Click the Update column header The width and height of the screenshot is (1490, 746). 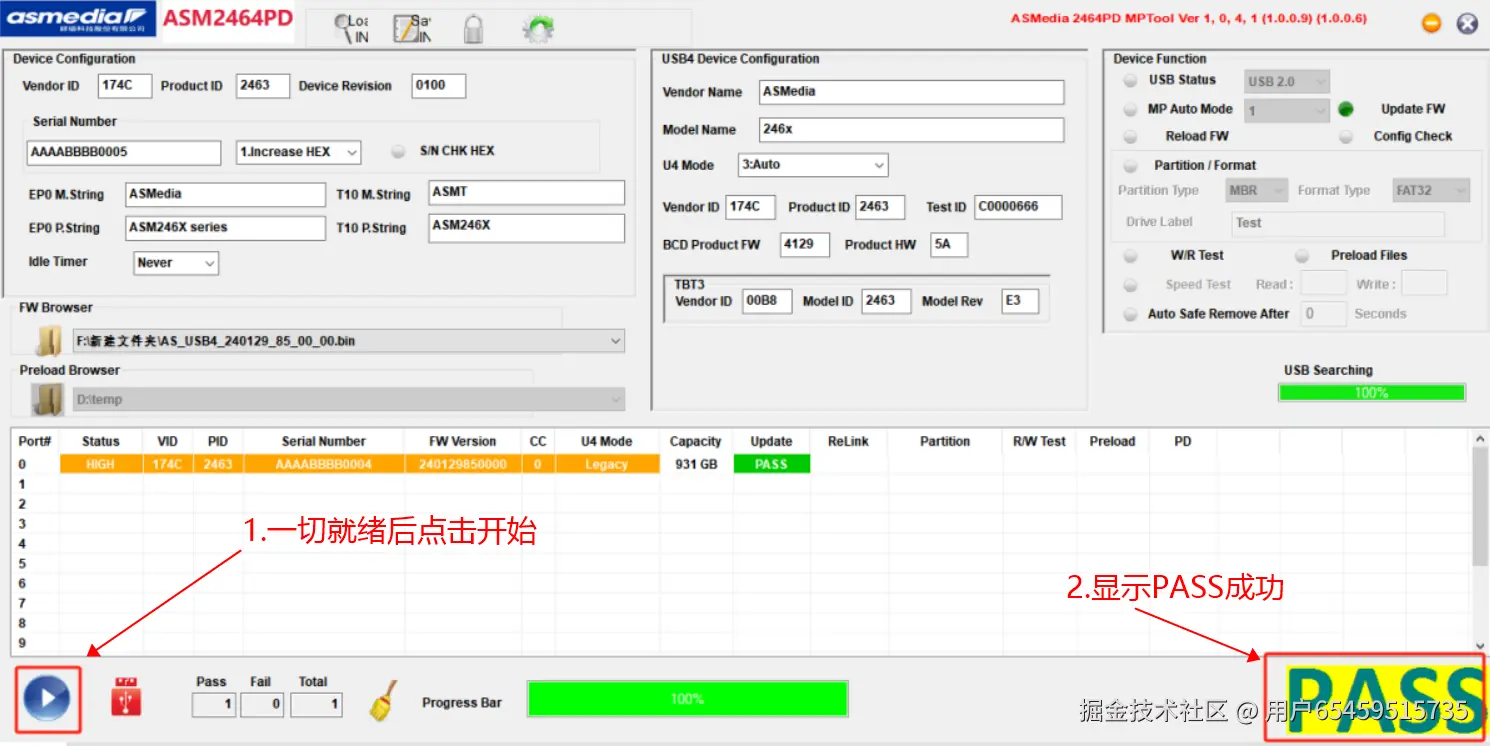771,441
